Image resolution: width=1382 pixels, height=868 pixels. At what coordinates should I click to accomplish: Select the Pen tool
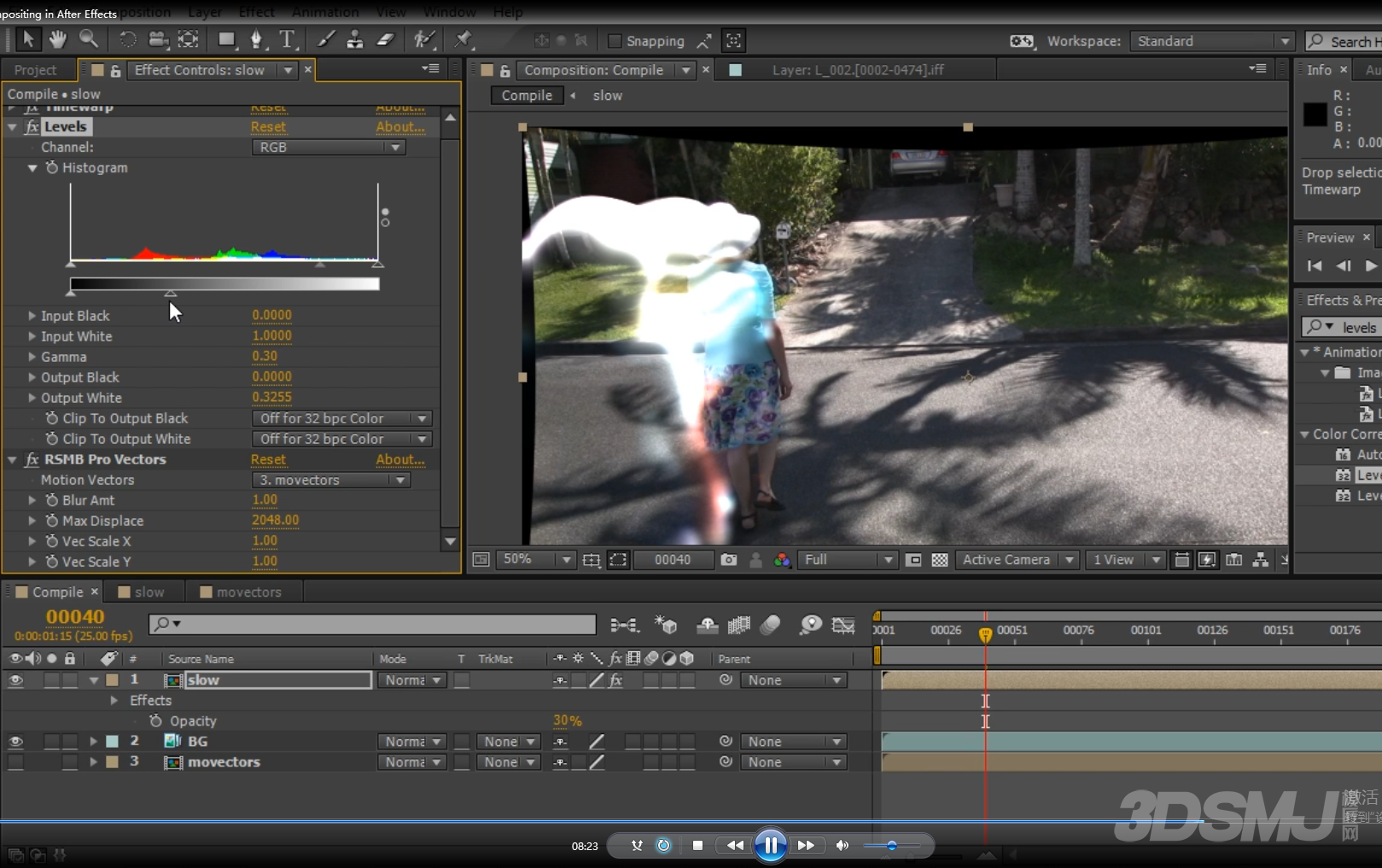[256, 39]
